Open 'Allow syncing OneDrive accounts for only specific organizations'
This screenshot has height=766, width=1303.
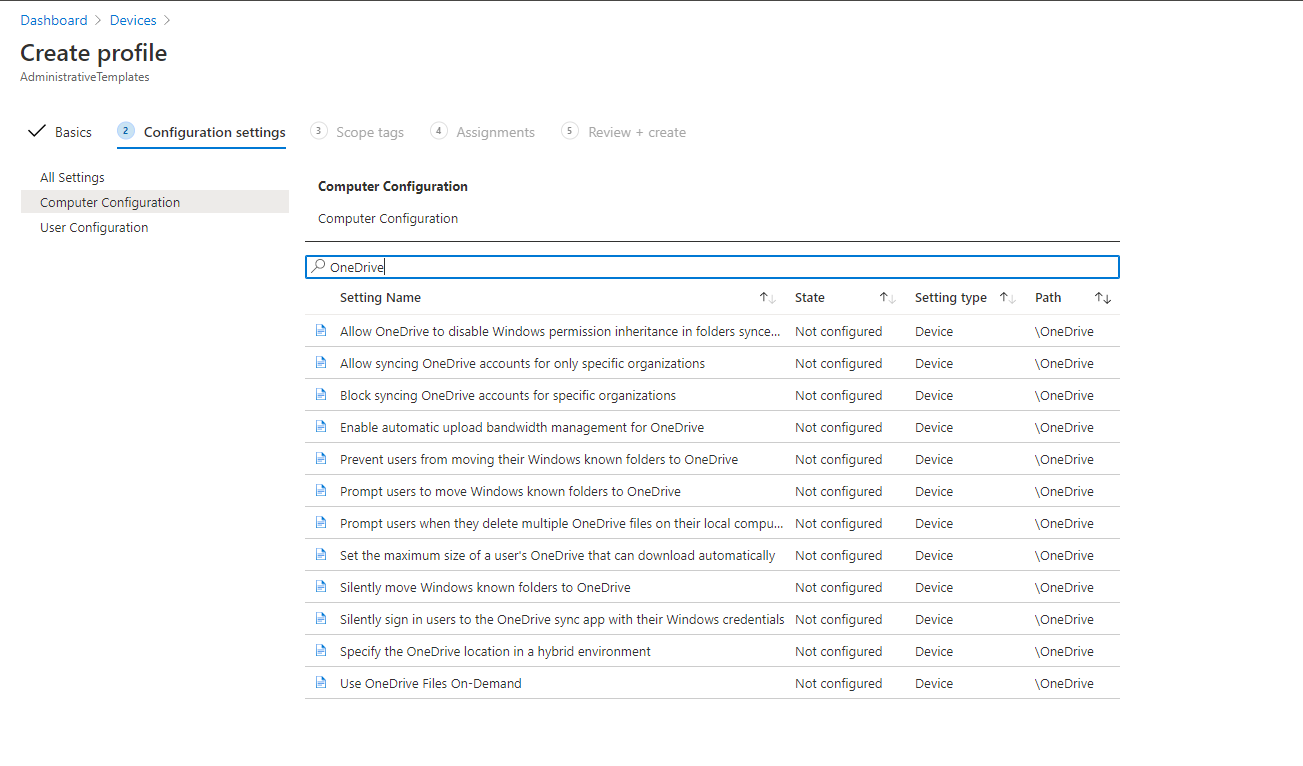(522, 363)
